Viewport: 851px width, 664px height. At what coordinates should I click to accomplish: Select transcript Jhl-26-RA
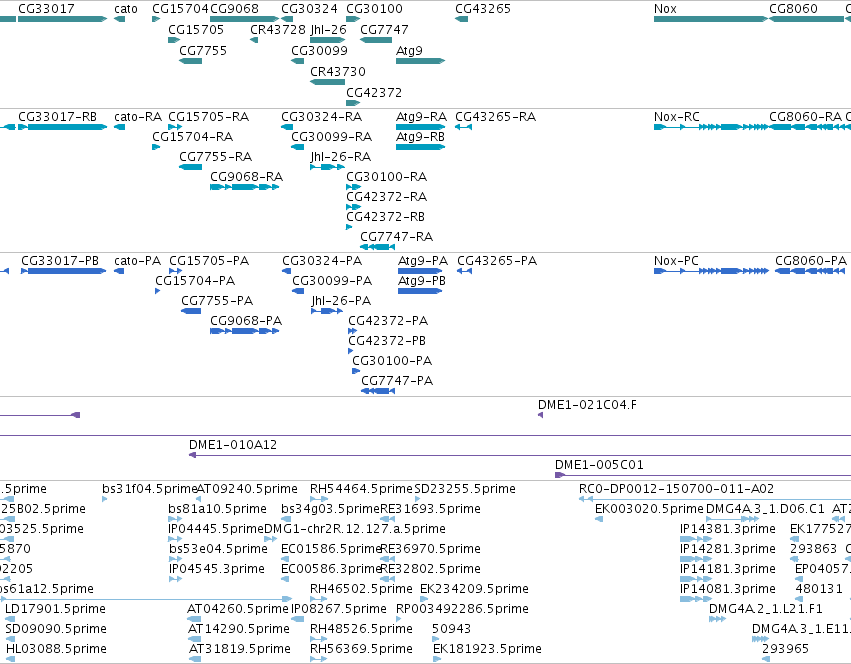coord(326,167)
